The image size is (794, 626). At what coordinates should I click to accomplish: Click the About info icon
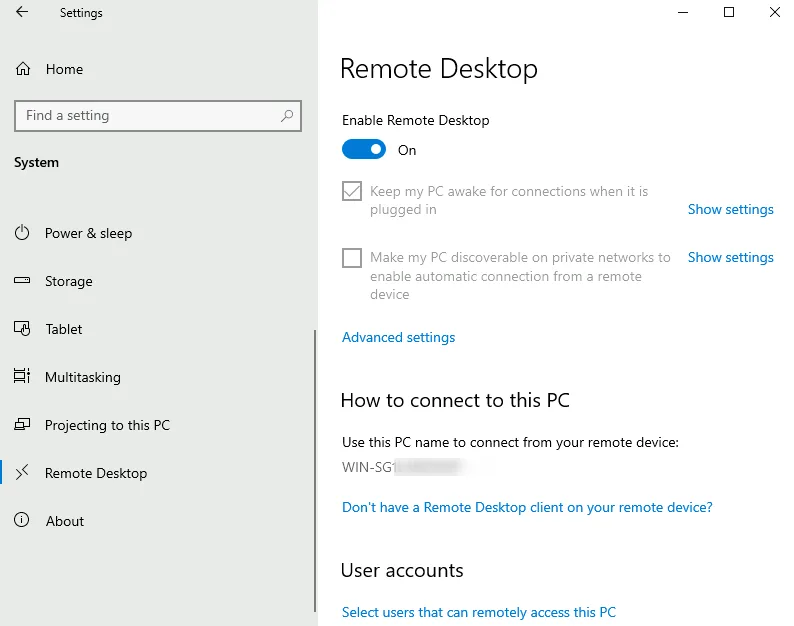22,521
